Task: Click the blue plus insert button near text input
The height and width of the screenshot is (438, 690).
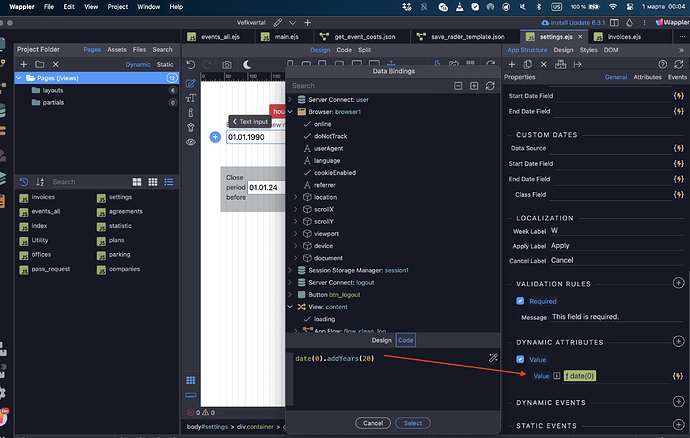Action: tap(215, 137)
